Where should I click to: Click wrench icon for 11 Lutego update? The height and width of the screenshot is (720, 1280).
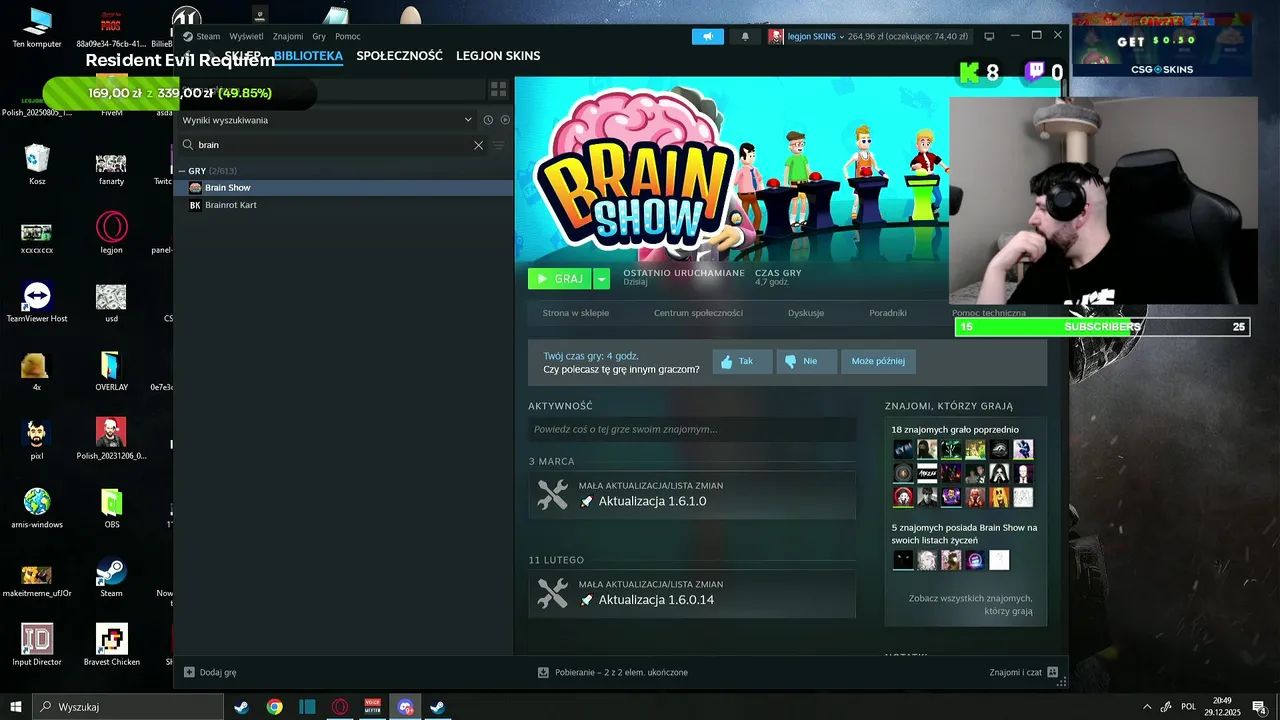click(x=552, y=593)
